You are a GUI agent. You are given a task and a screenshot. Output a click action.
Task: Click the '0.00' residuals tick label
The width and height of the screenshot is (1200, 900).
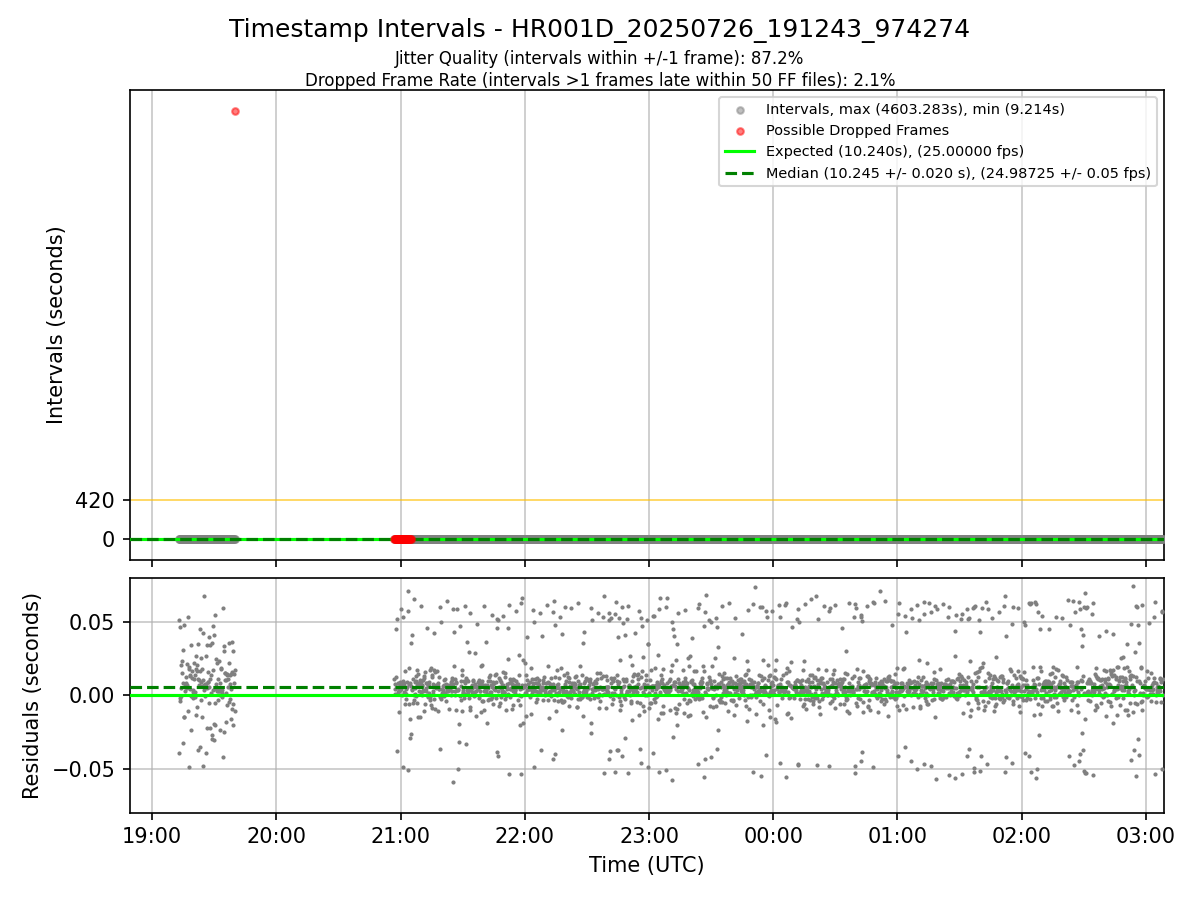92,696
